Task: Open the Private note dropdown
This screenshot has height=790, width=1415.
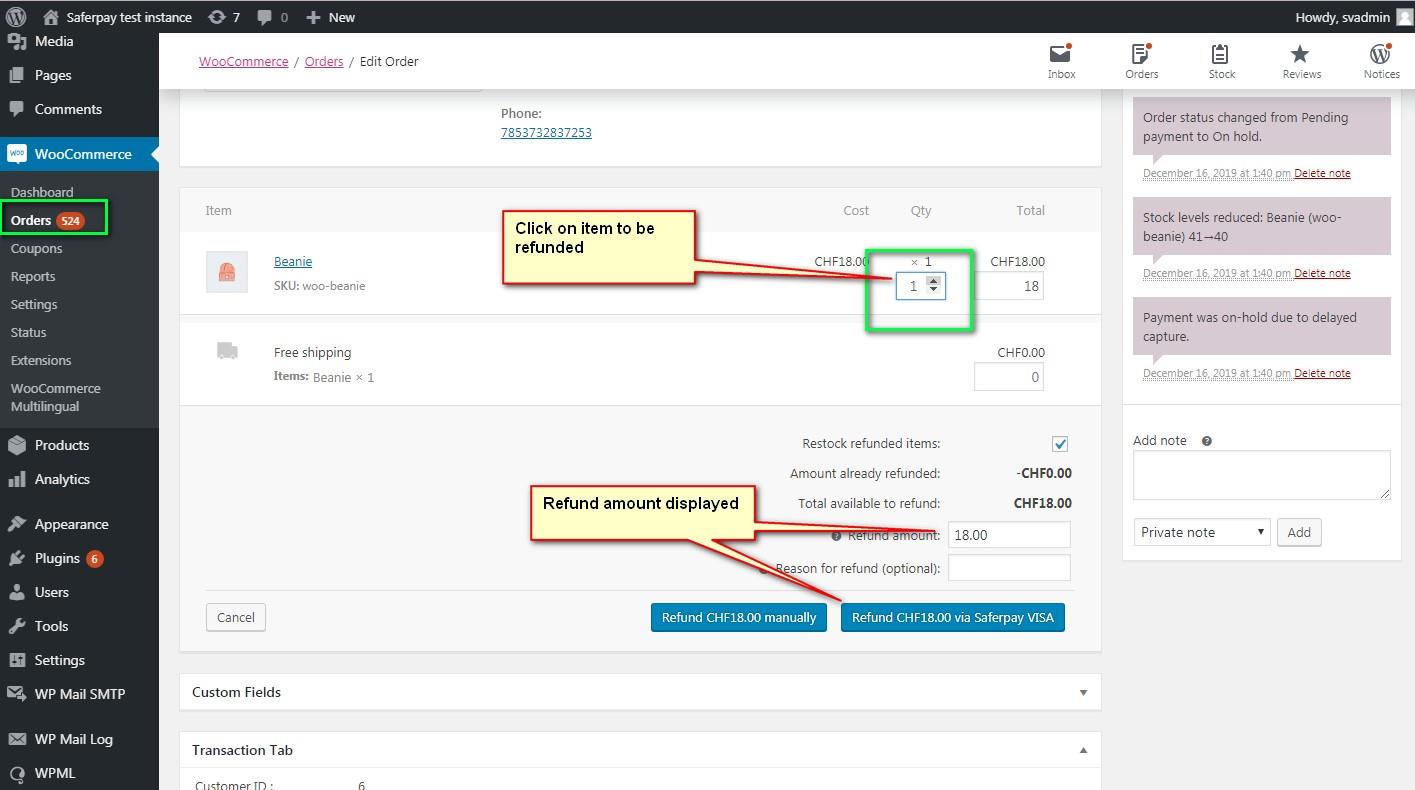Action: [x=1201, y=532]
